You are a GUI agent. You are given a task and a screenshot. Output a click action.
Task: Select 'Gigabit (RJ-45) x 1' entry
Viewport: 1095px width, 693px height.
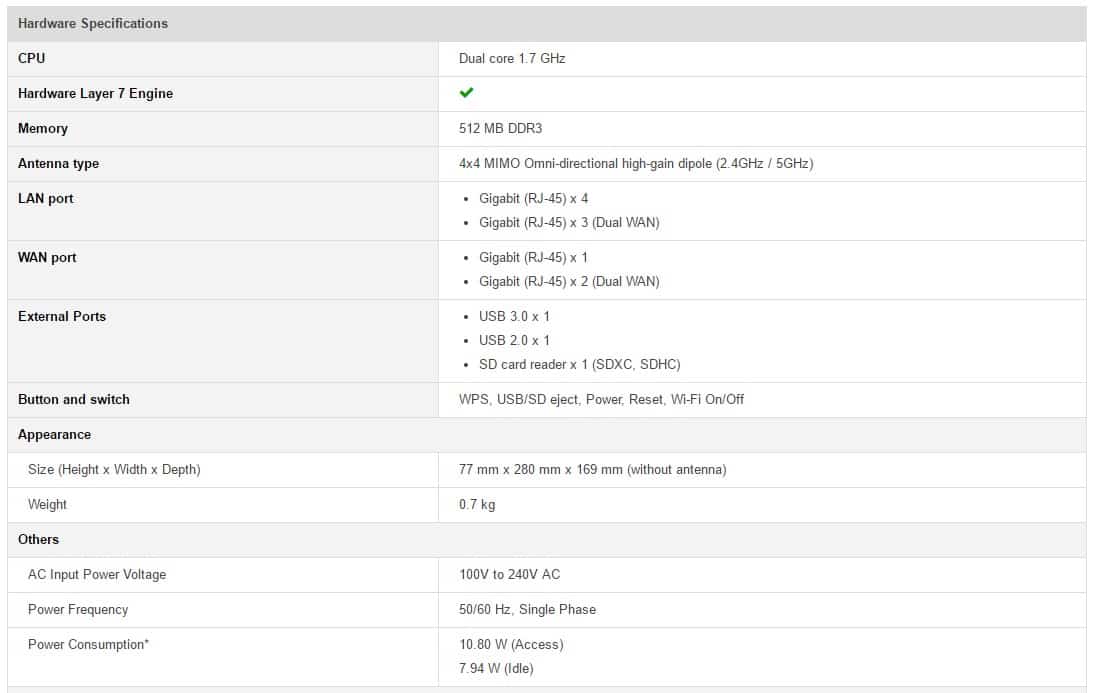(534, 257)
